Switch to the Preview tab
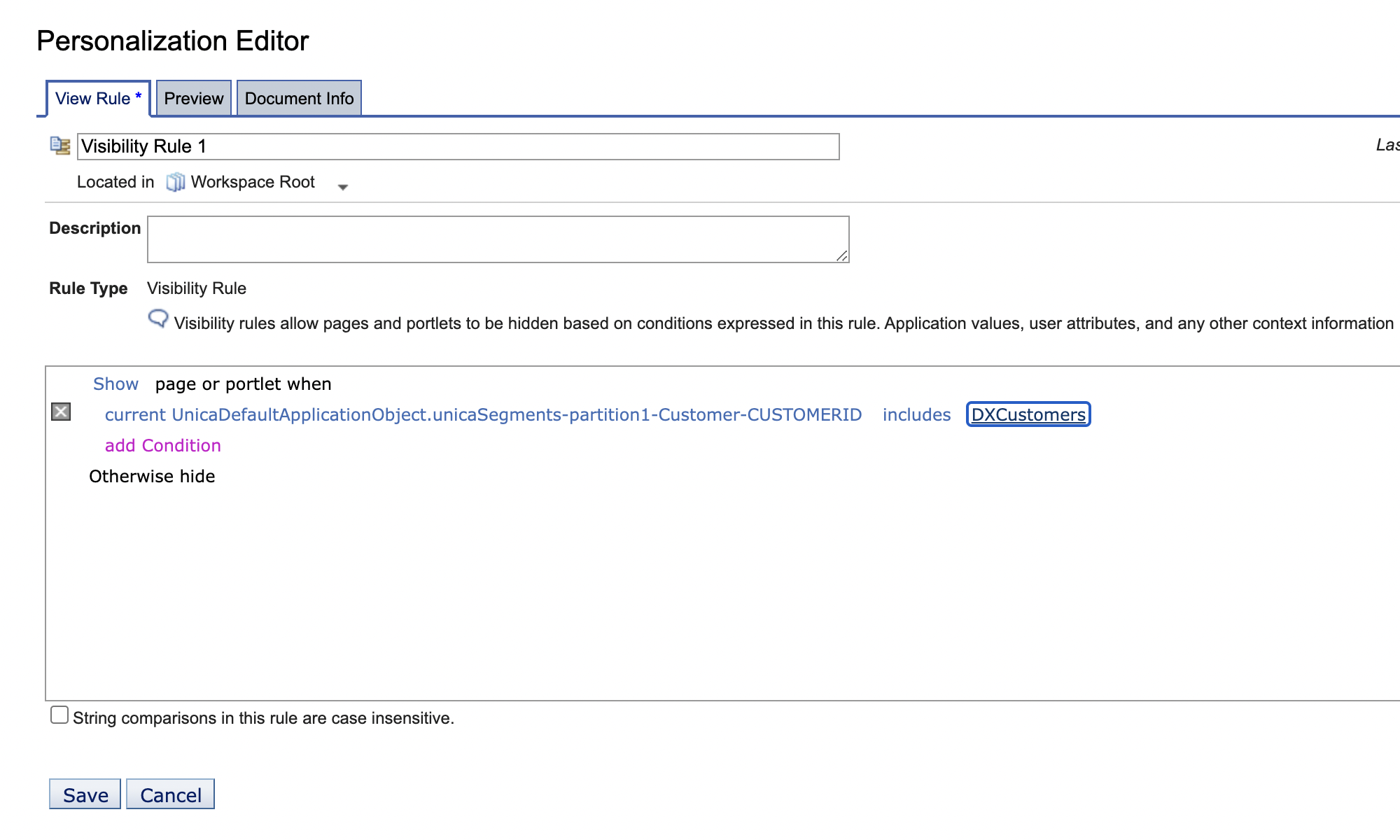This screenshot has height=840, width=1400. pyautogui.click(x=193, y=98)
